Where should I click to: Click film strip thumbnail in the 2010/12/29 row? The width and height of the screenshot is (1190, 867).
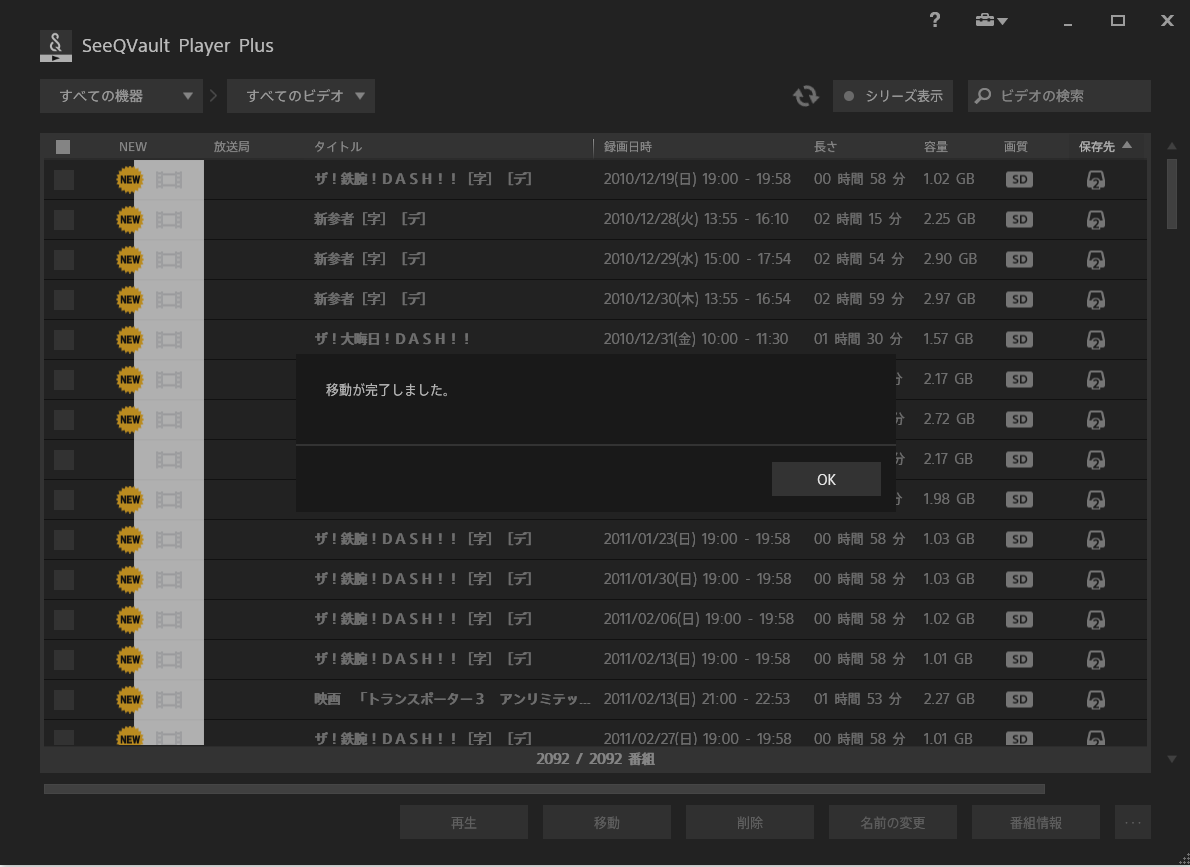coord(169,259)
